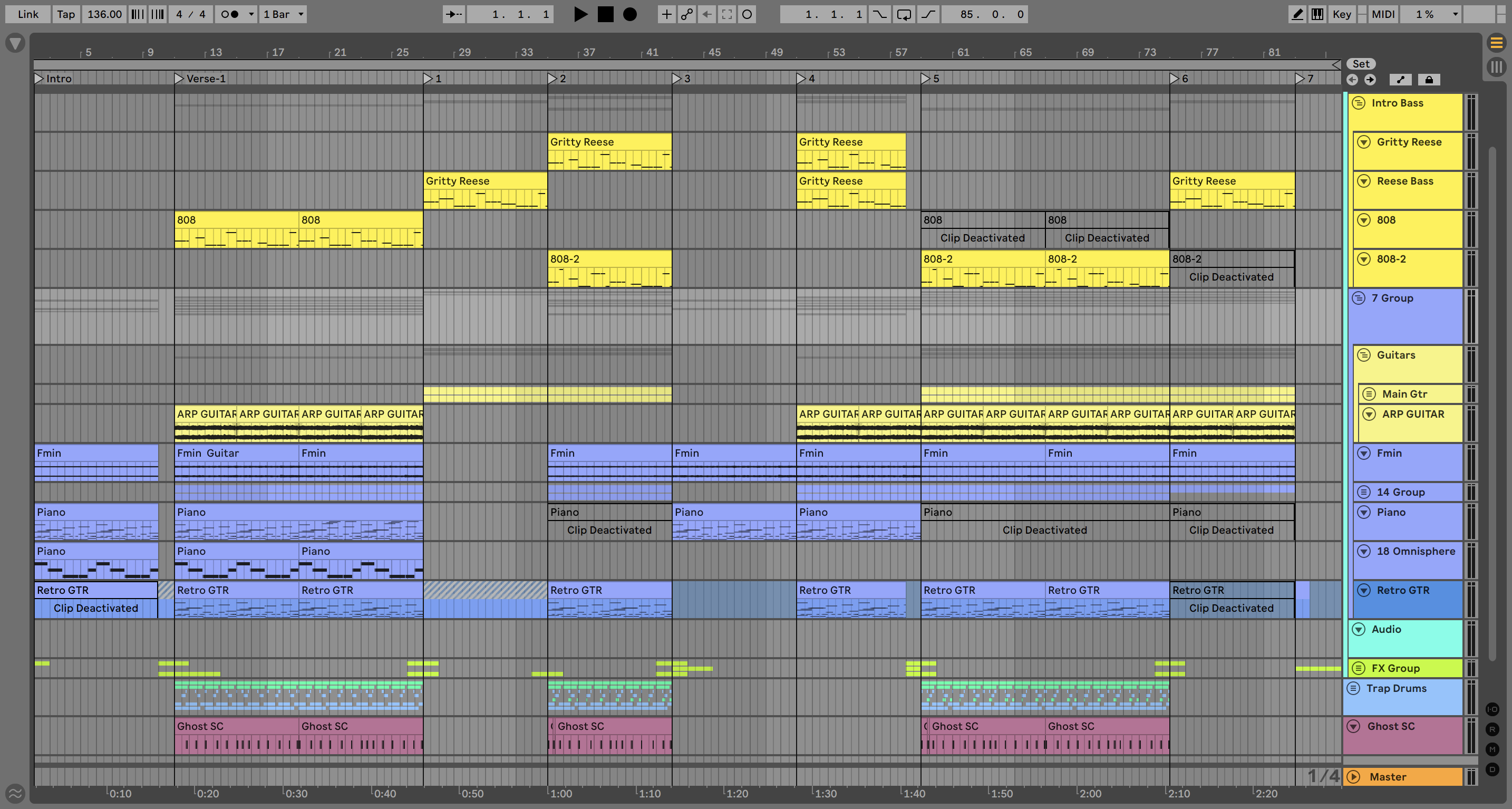Jump to the Verse-1 locator marker
The image size is (1512, 809).
pyautogui.click(x=179, y=79)
